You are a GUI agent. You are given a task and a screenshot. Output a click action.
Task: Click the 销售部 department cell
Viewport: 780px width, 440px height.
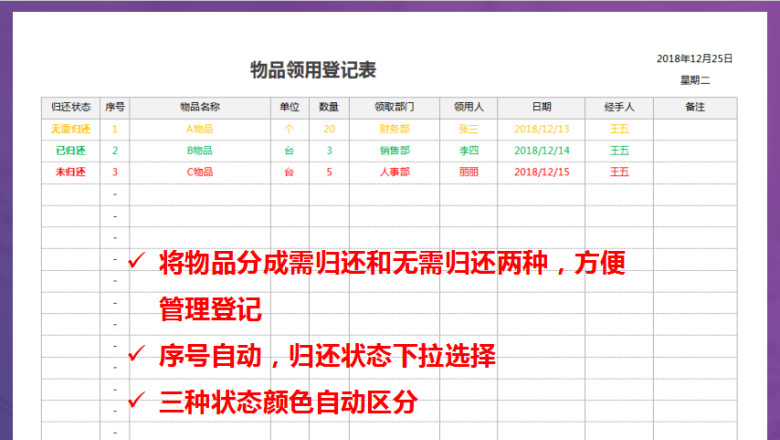[x=394, y=151]
